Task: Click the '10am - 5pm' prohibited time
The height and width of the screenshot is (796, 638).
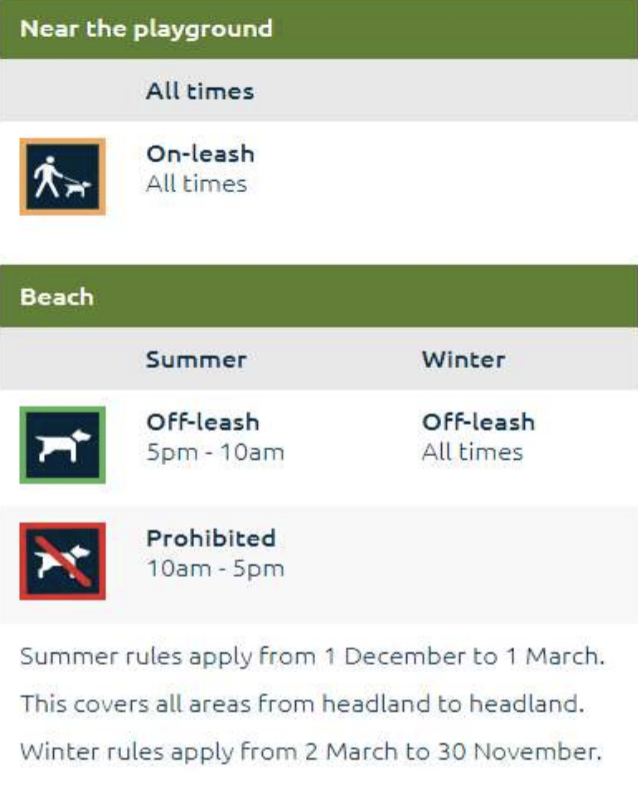Action: coord(215,569)
